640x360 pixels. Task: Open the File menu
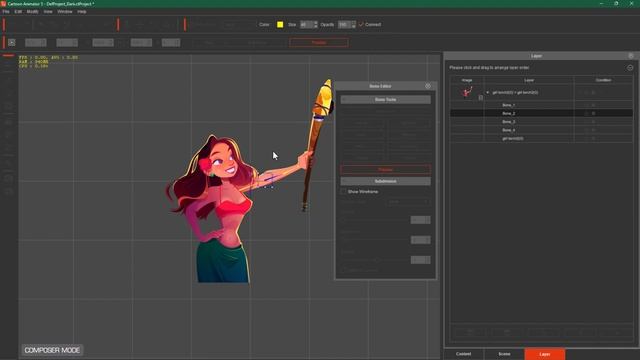(x=6, y=12)
